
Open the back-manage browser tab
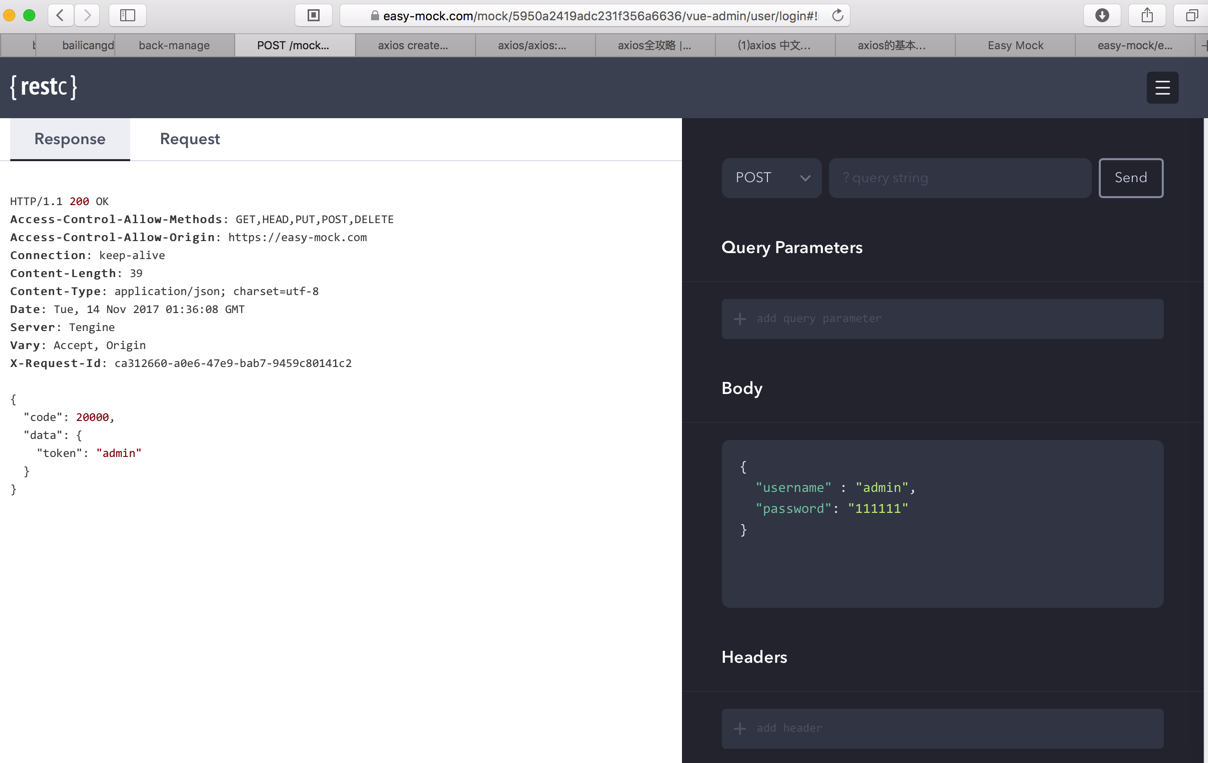(174, 45)
